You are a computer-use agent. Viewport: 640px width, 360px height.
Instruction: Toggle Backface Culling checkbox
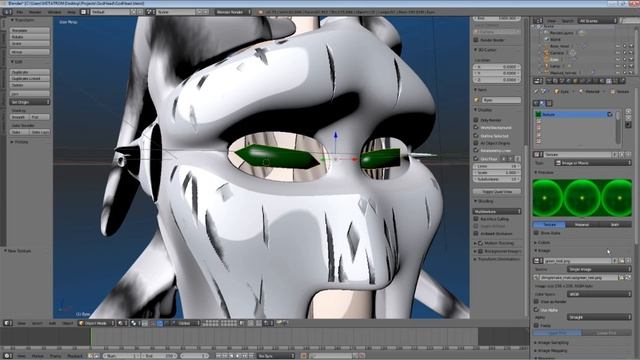(476, 219)
